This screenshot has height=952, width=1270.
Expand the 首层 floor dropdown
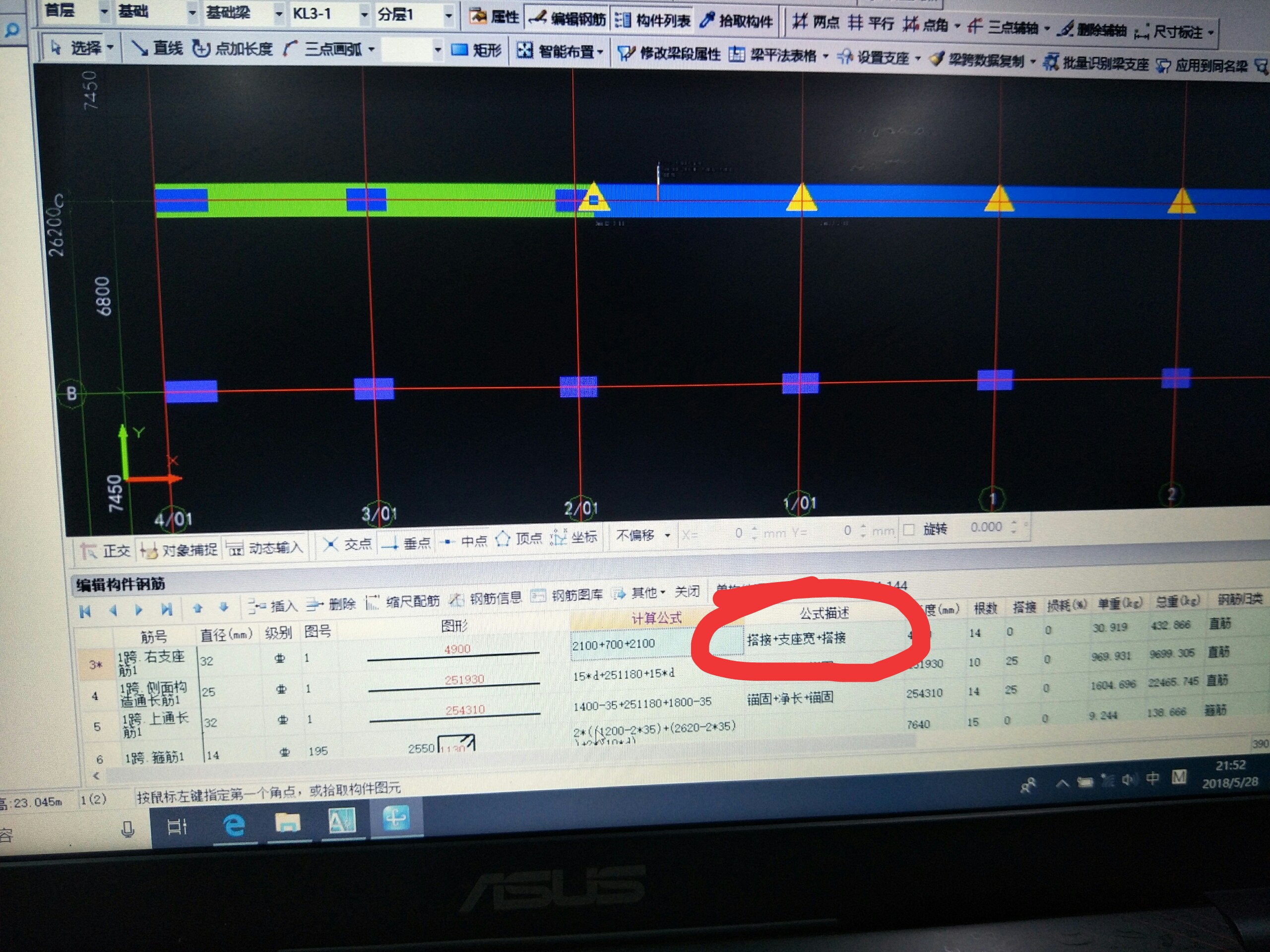coord(104,11)
